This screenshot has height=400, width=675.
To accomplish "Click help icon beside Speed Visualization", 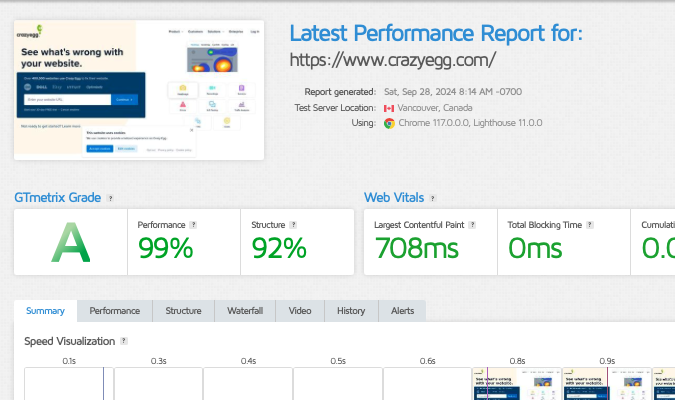I will [x=124, y=341].
